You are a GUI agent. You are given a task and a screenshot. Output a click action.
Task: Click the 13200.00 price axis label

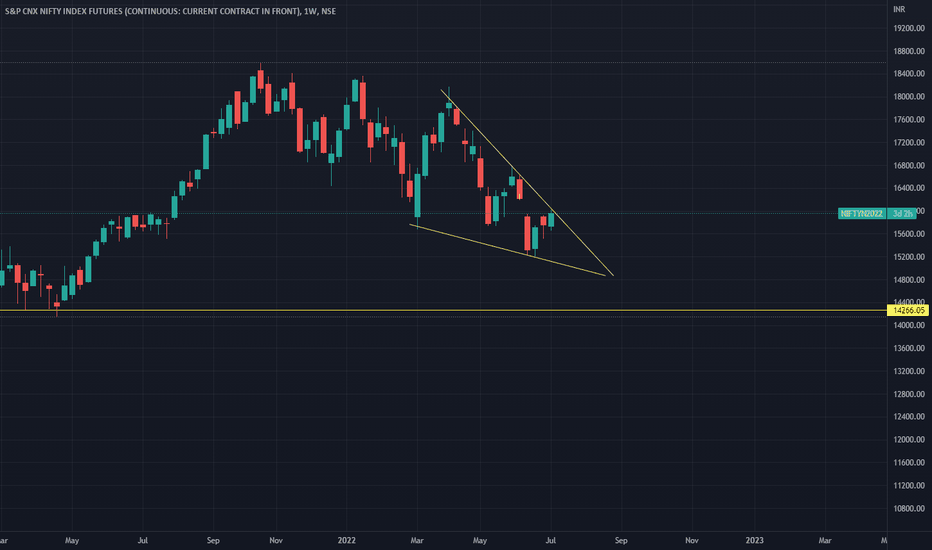pos(909,371)
